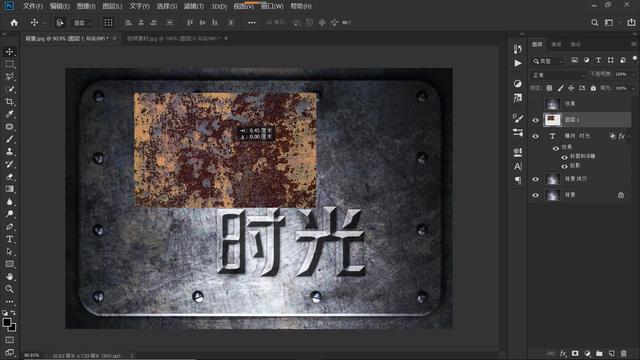The height and width of the screenshot is (360, 640).
Task: Hide layer 图层 1 with eye icon
Action: tap(536, 120)
